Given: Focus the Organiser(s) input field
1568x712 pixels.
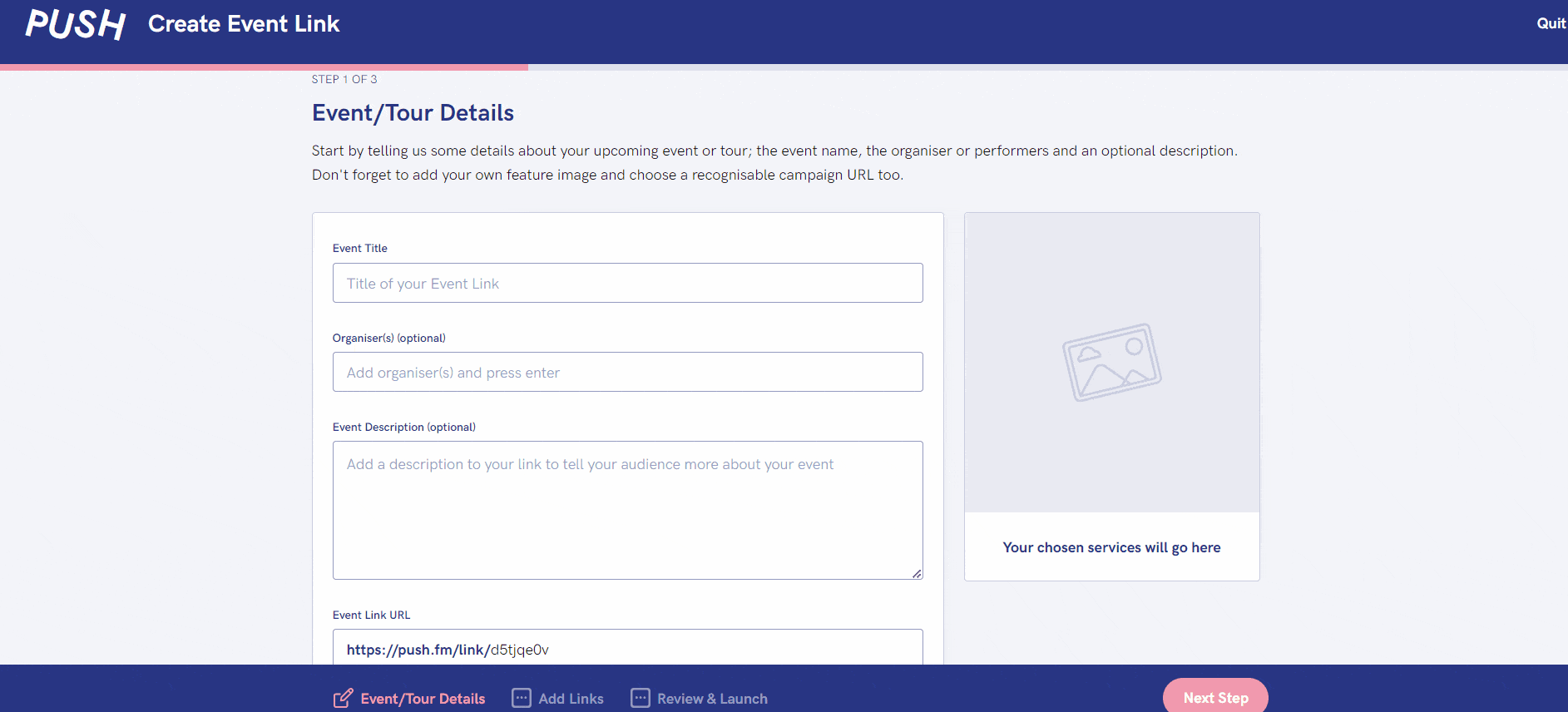Looking at the screenshot, I should [628, 372].
